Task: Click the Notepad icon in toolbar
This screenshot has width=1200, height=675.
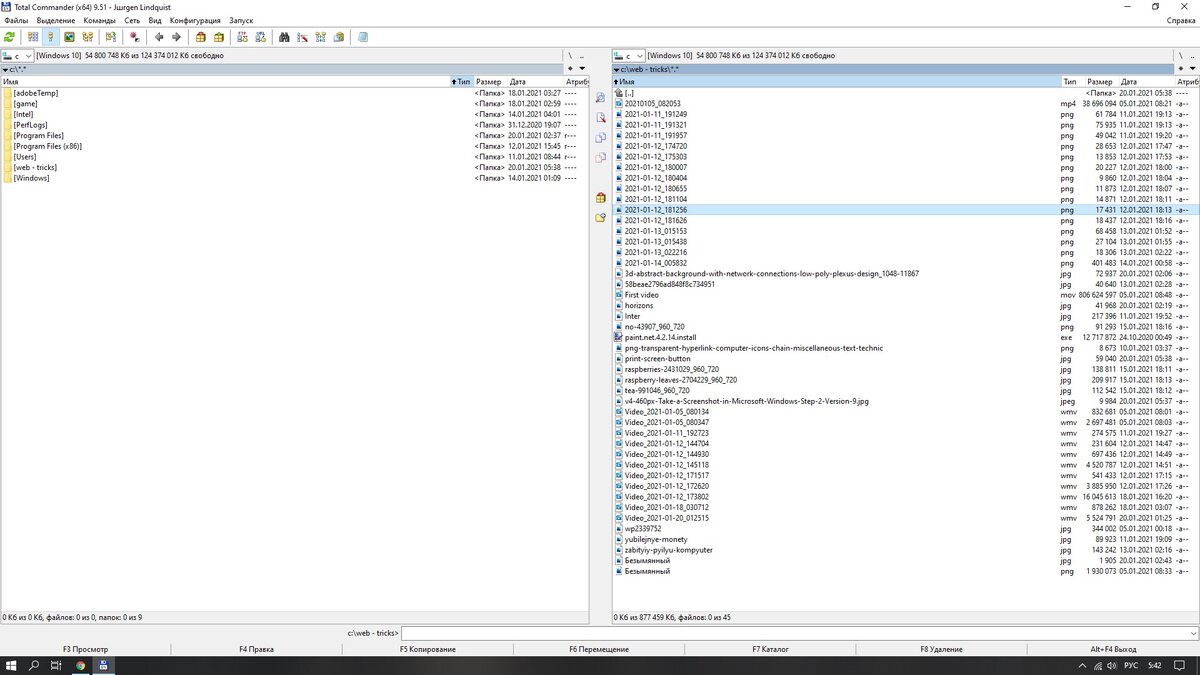Action: pos(362,37)
